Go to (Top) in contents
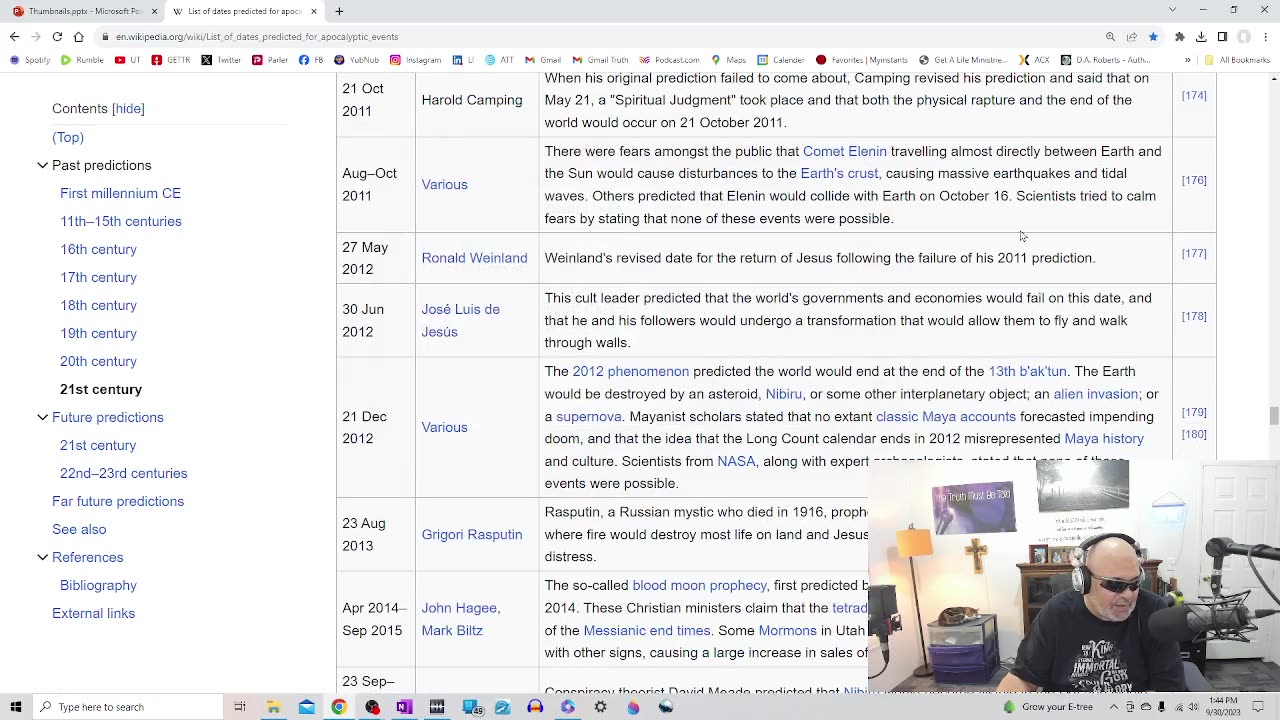Screen dimensions: 1280x720 (68, 137)
